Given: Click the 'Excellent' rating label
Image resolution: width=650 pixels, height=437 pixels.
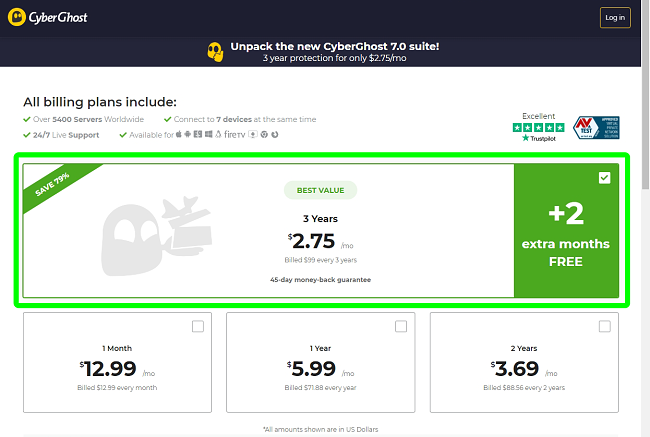Looking at the screenshot, I should click(x=538, y=116).
